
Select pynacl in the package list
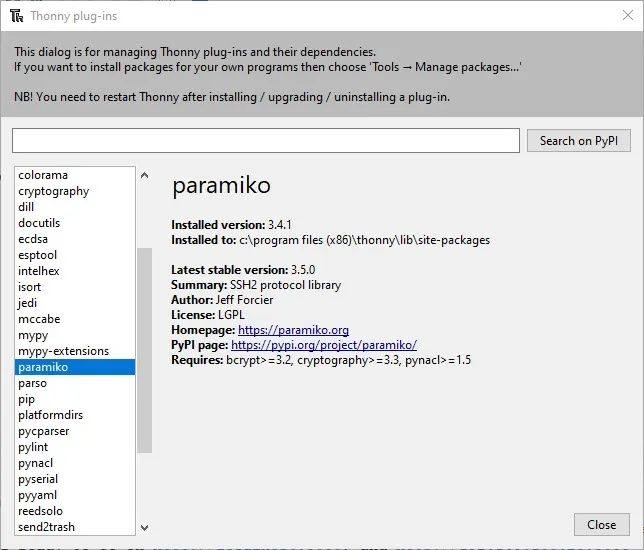[x=75, y=463]
